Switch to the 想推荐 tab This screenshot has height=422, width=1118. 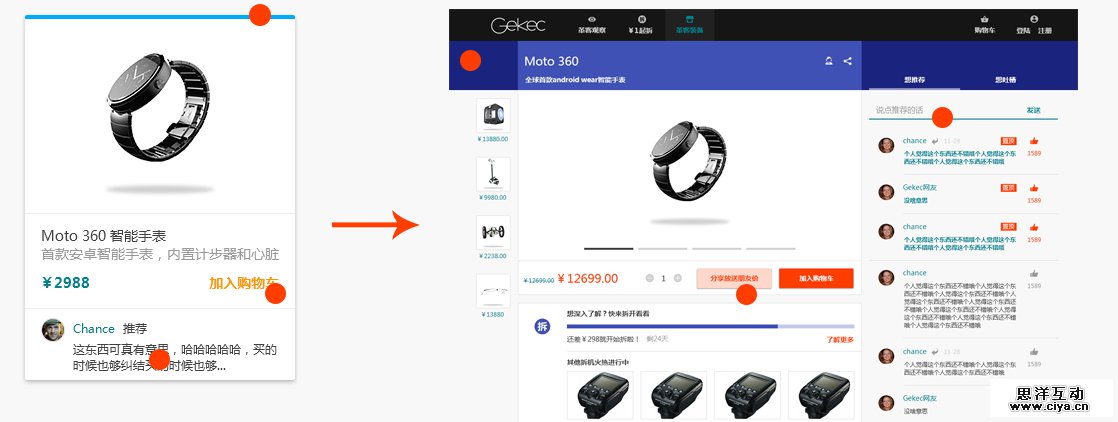(x=914, y=80)
